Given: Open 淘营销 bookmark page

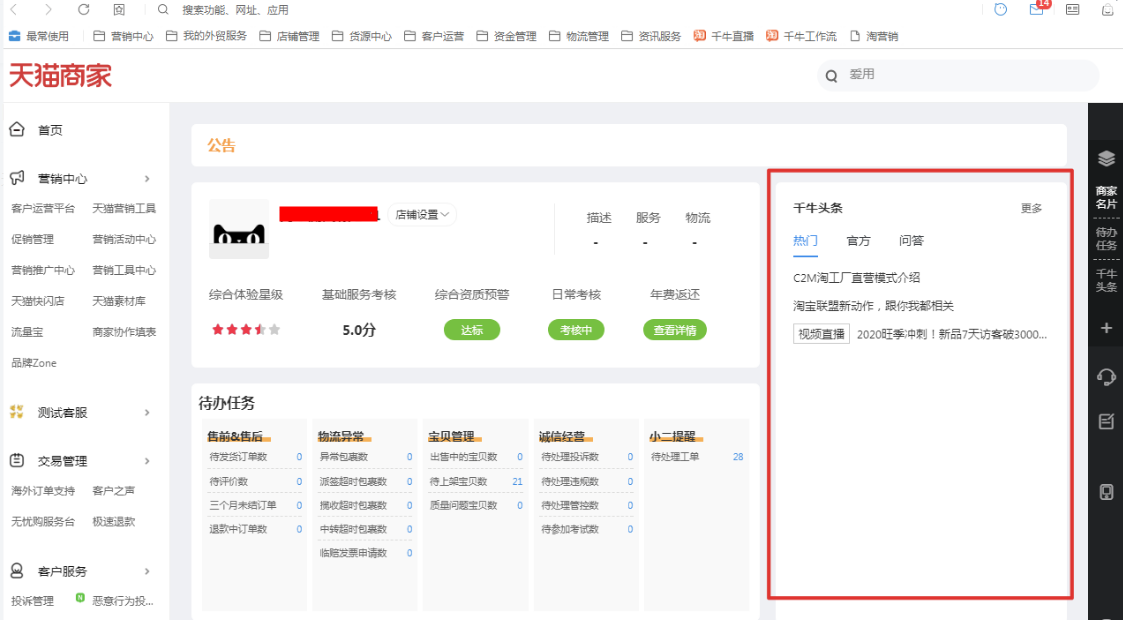Looking at the screenshot, I should pyautogui.click(x=874, y=36).
